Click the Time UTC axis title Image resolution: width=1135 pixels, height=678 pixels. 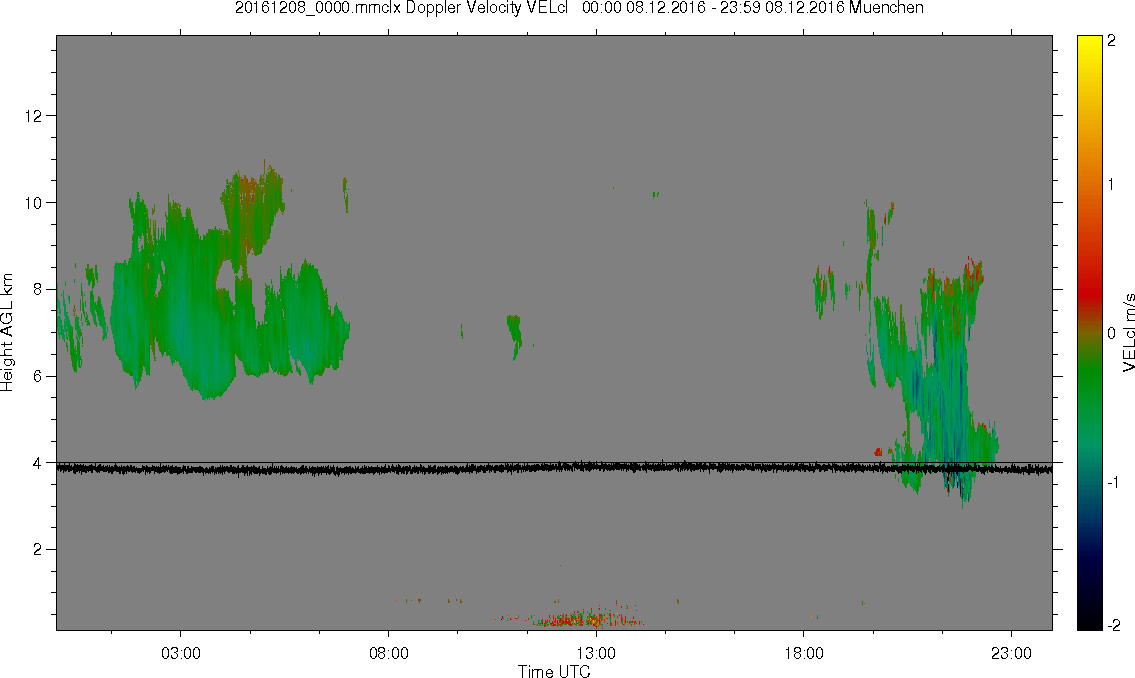[x=554, y=671]
